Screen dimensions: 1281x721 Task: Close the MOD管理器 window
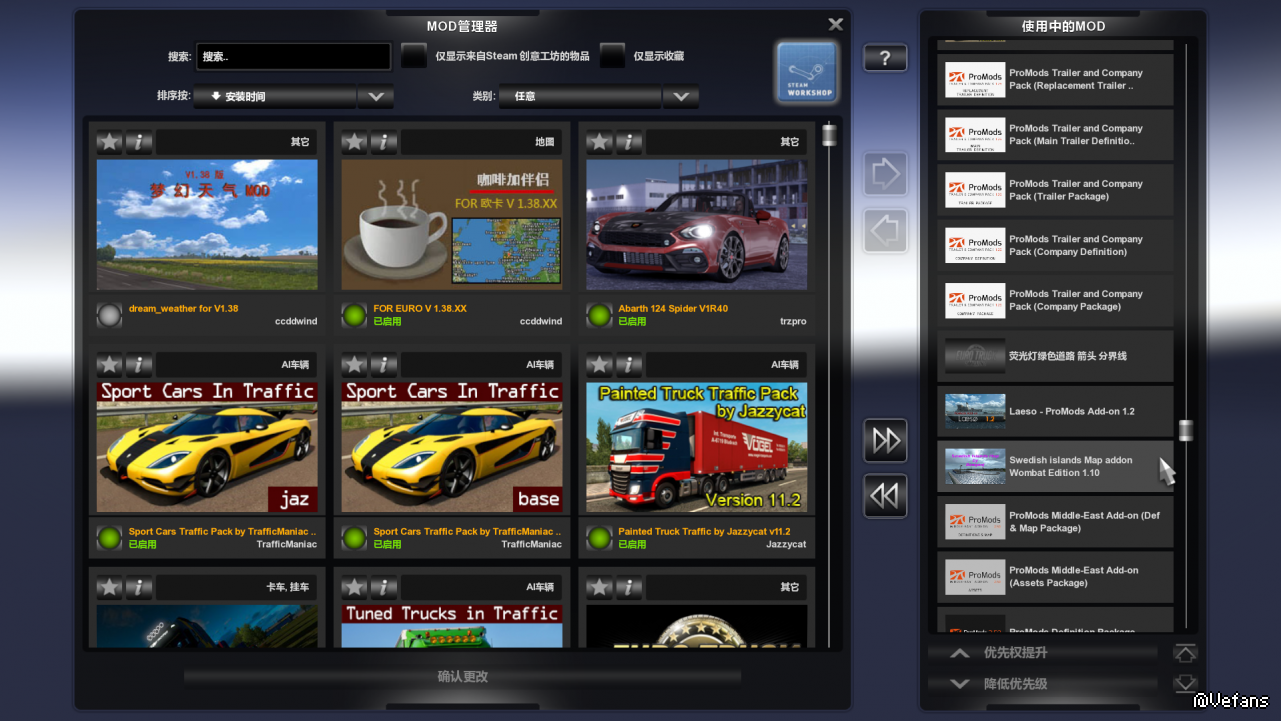[836, 24]
